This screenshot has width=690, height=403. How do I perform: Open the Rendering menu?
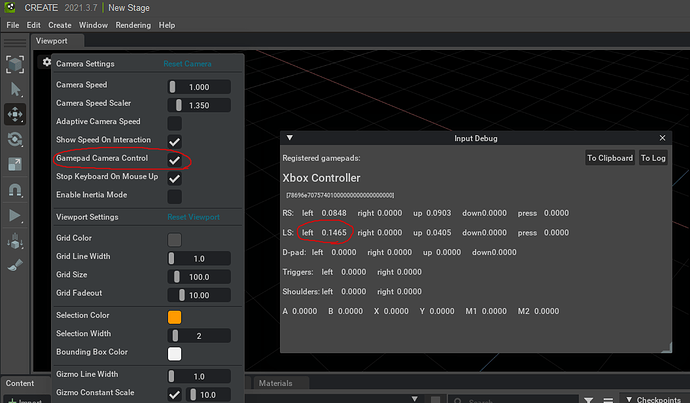133,25
